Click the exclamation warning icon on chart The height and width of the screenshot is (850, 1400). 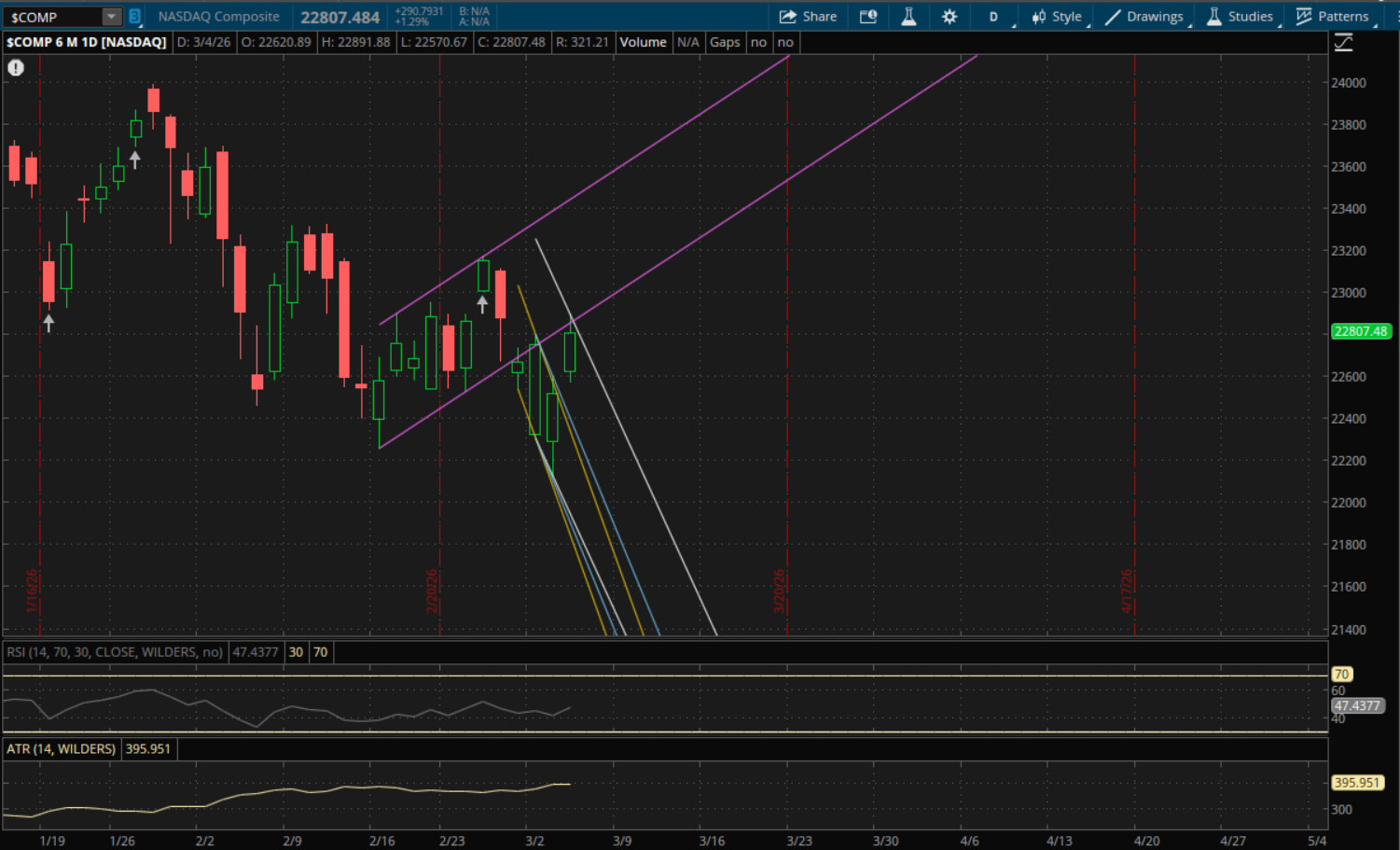(x=16, y=67)
